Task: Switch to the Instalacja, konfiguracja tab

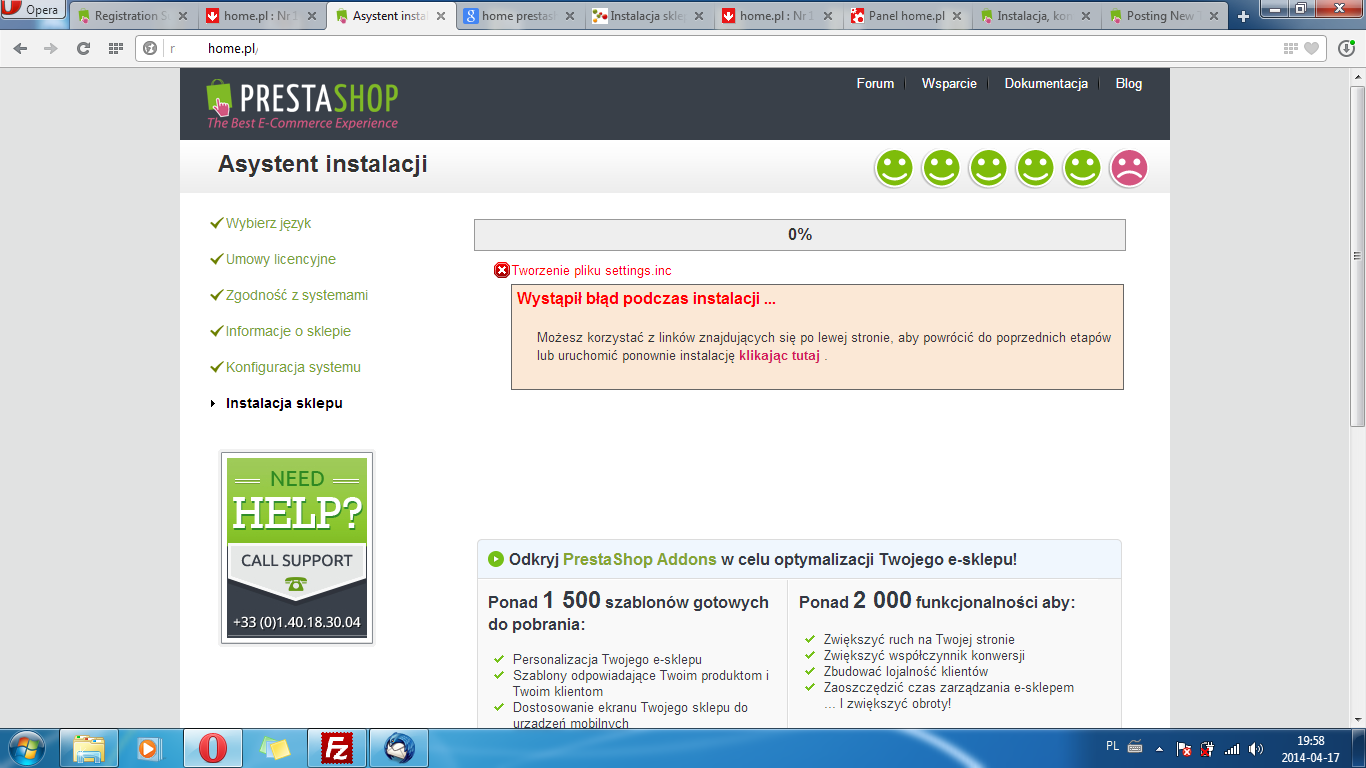Action: coord(1036,16)
